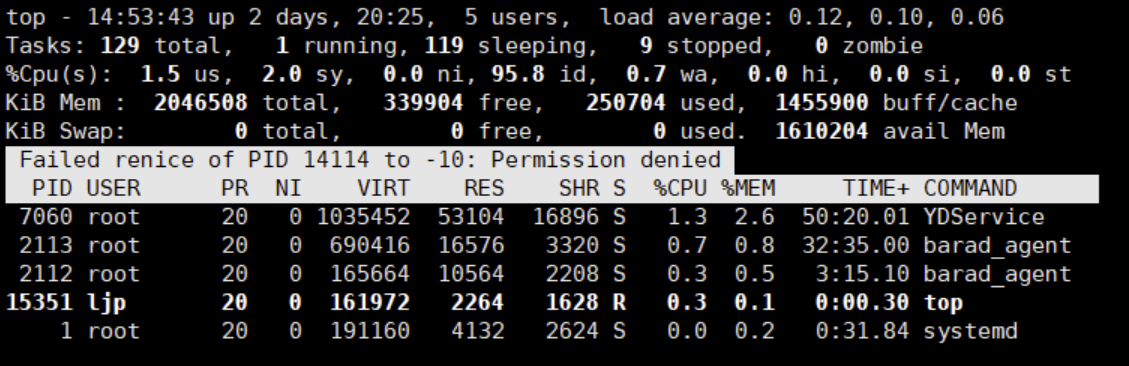Click the %CPU column header
Viewport: 1129px width, 366px height.
[680, 189]
